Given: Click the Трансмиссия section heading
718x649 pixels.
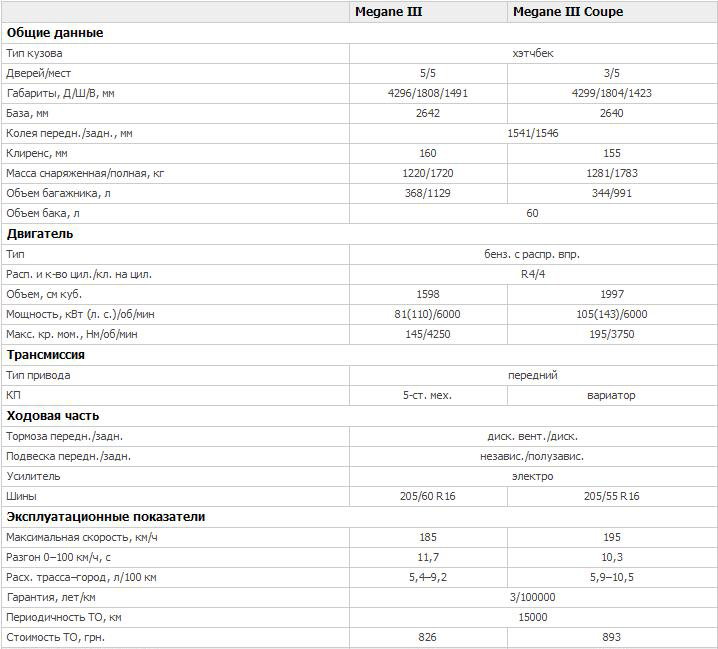Looking at the screenshot, I should [x=46, y=355].
